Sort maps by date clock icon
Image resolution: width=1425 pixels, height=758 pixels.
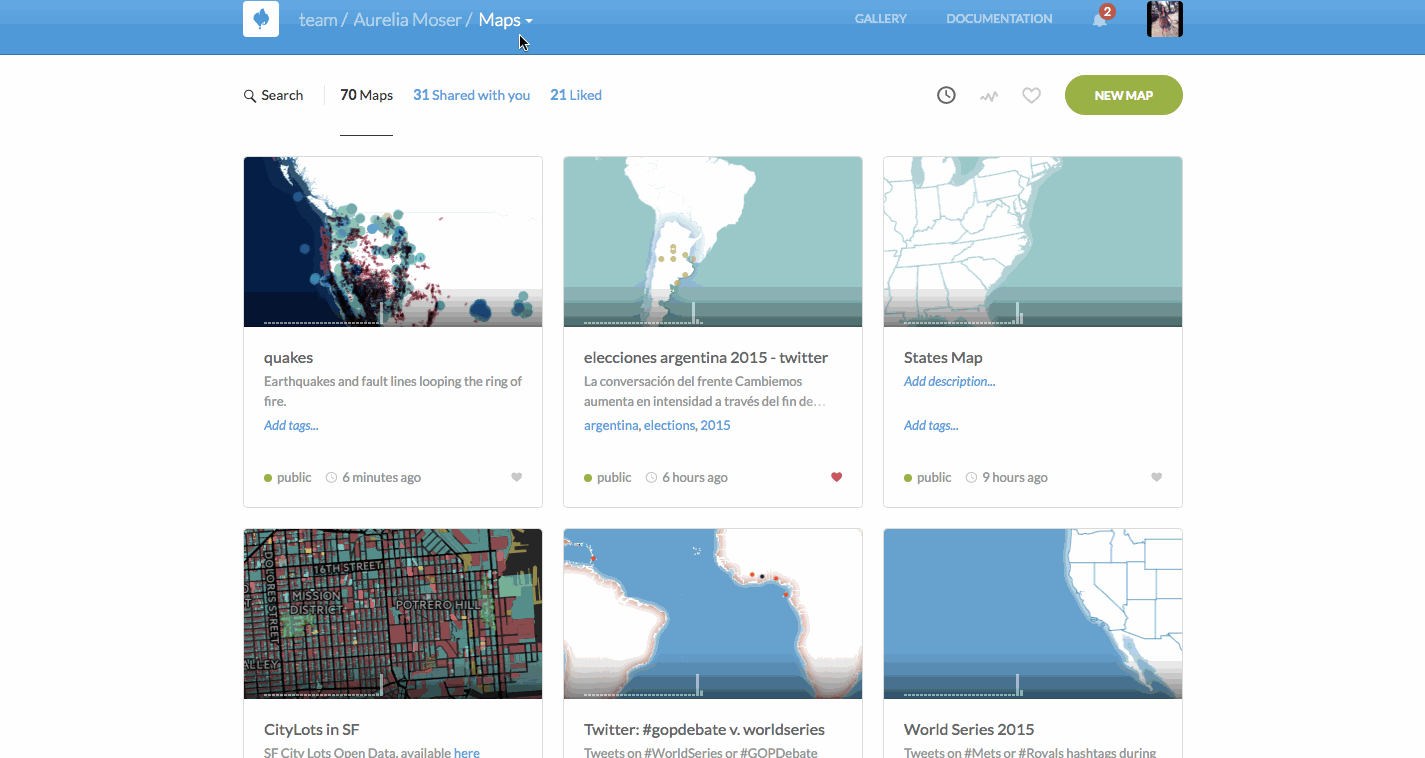tap(946, 95)
